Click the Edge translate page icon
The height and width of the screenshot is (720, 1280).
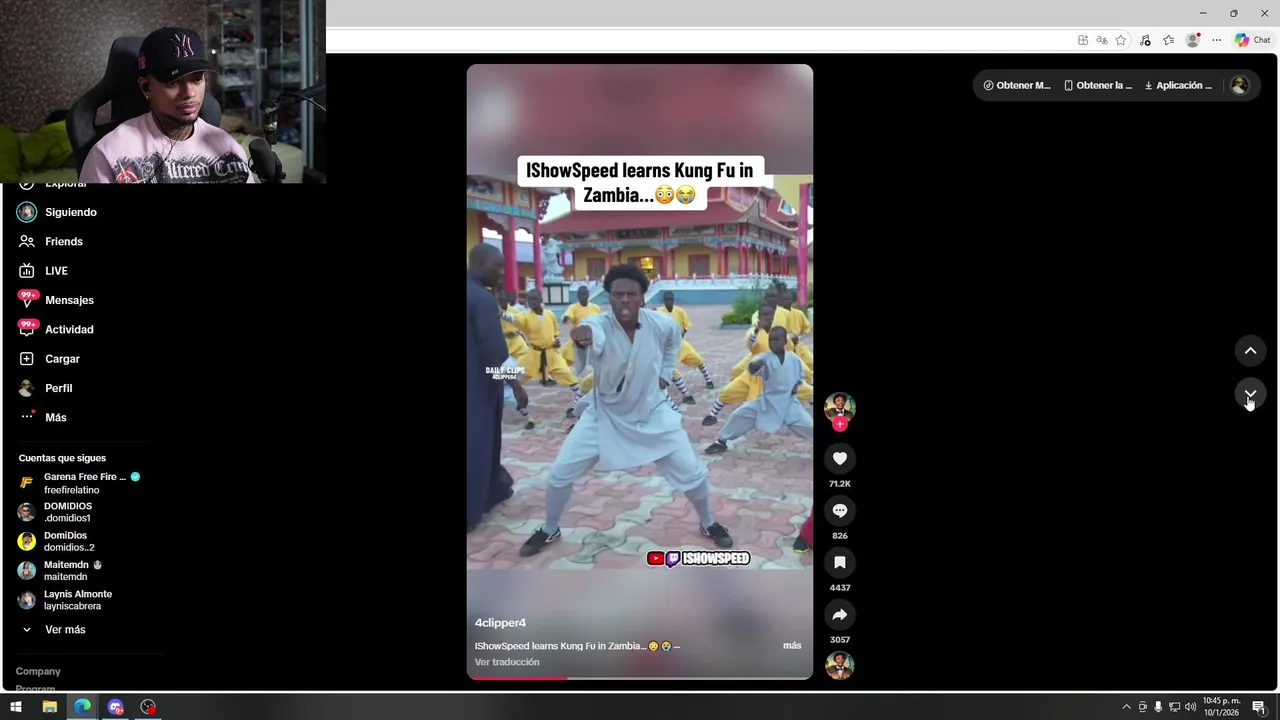click(x=1102, y=40)
